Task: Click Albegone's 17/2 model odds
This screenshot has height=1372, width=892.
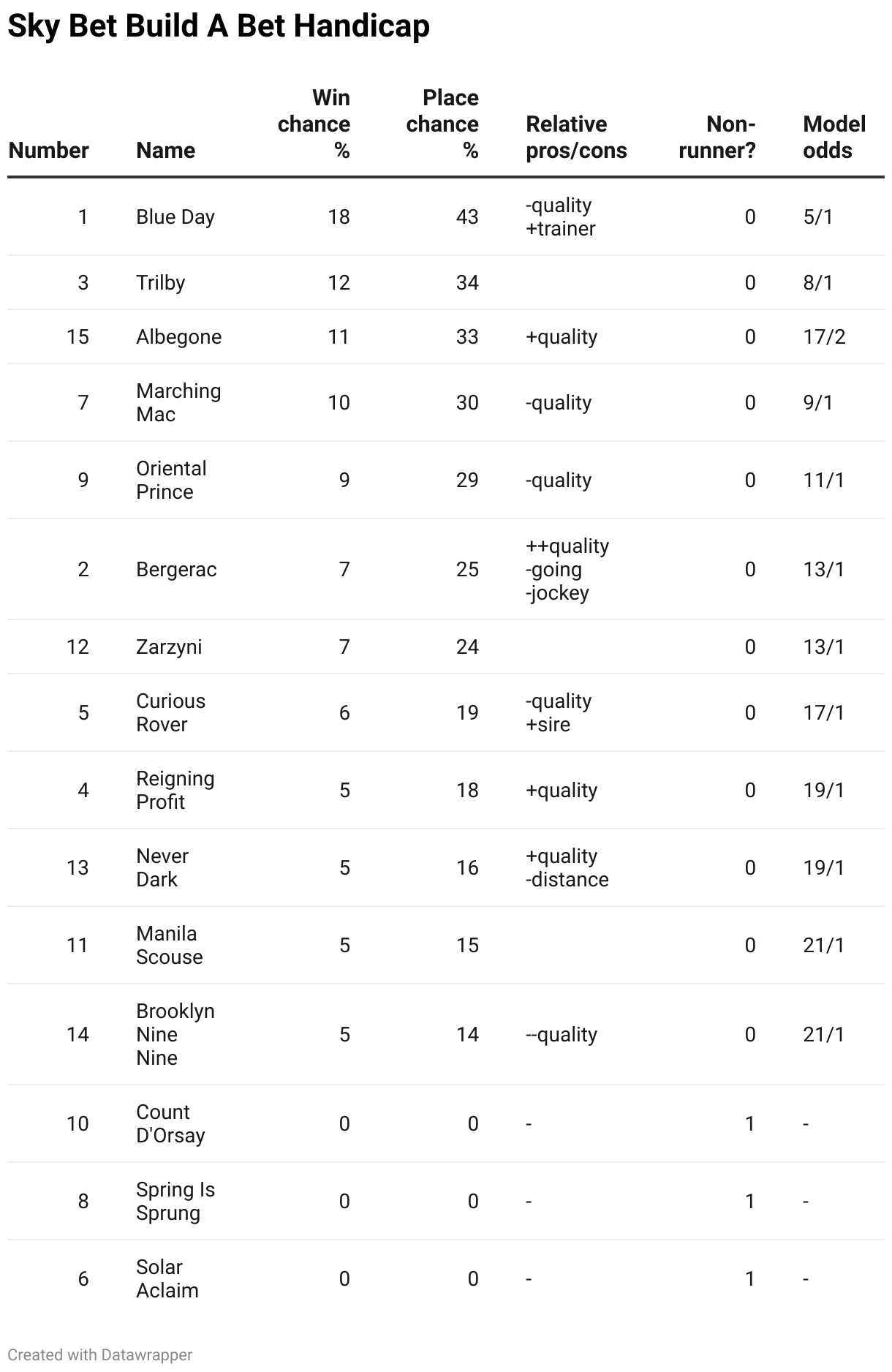Action: click(x=824, y=337)
